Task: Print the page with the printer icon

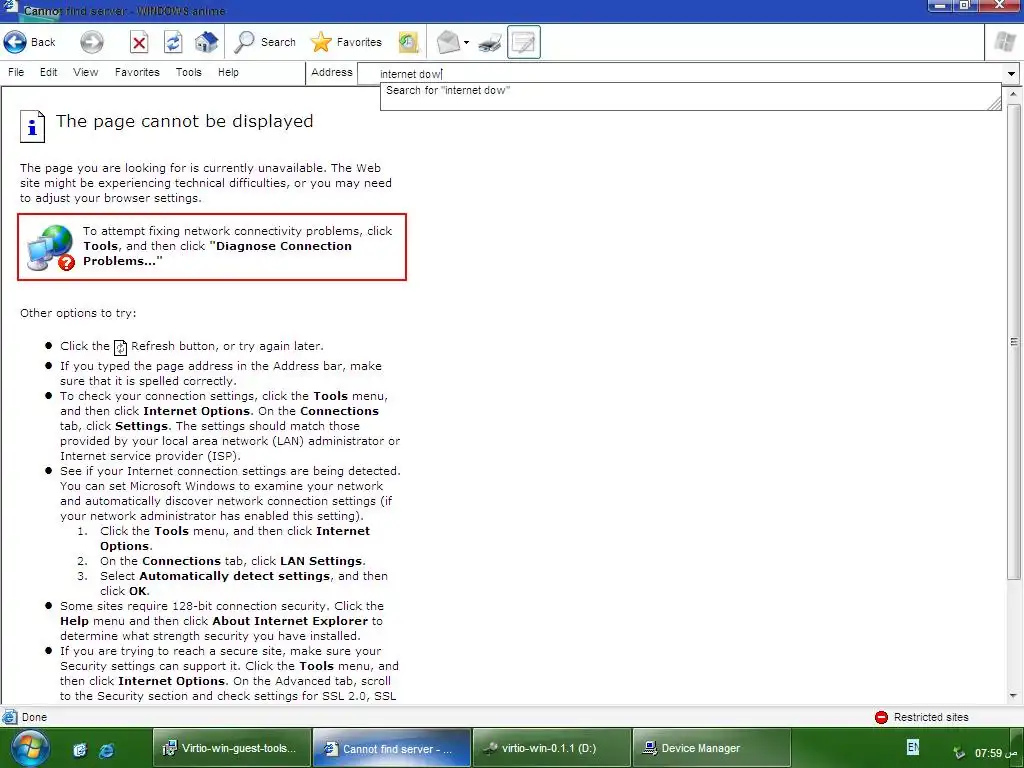Action: pos(490,43)
